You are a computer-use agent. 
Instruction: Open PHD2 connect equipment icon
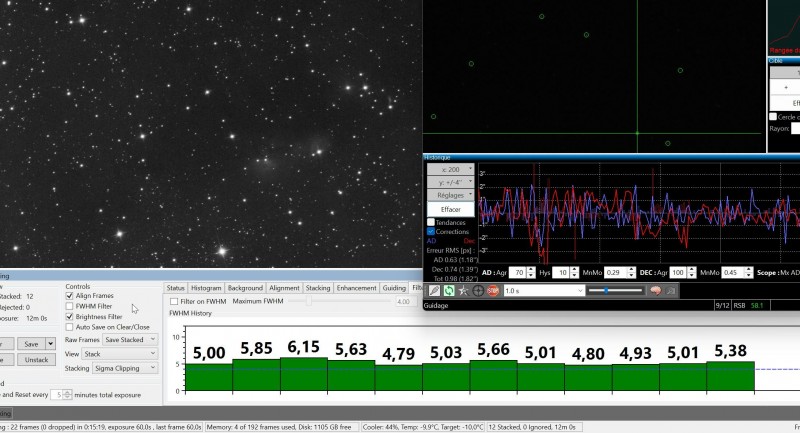tap(434, 291)
